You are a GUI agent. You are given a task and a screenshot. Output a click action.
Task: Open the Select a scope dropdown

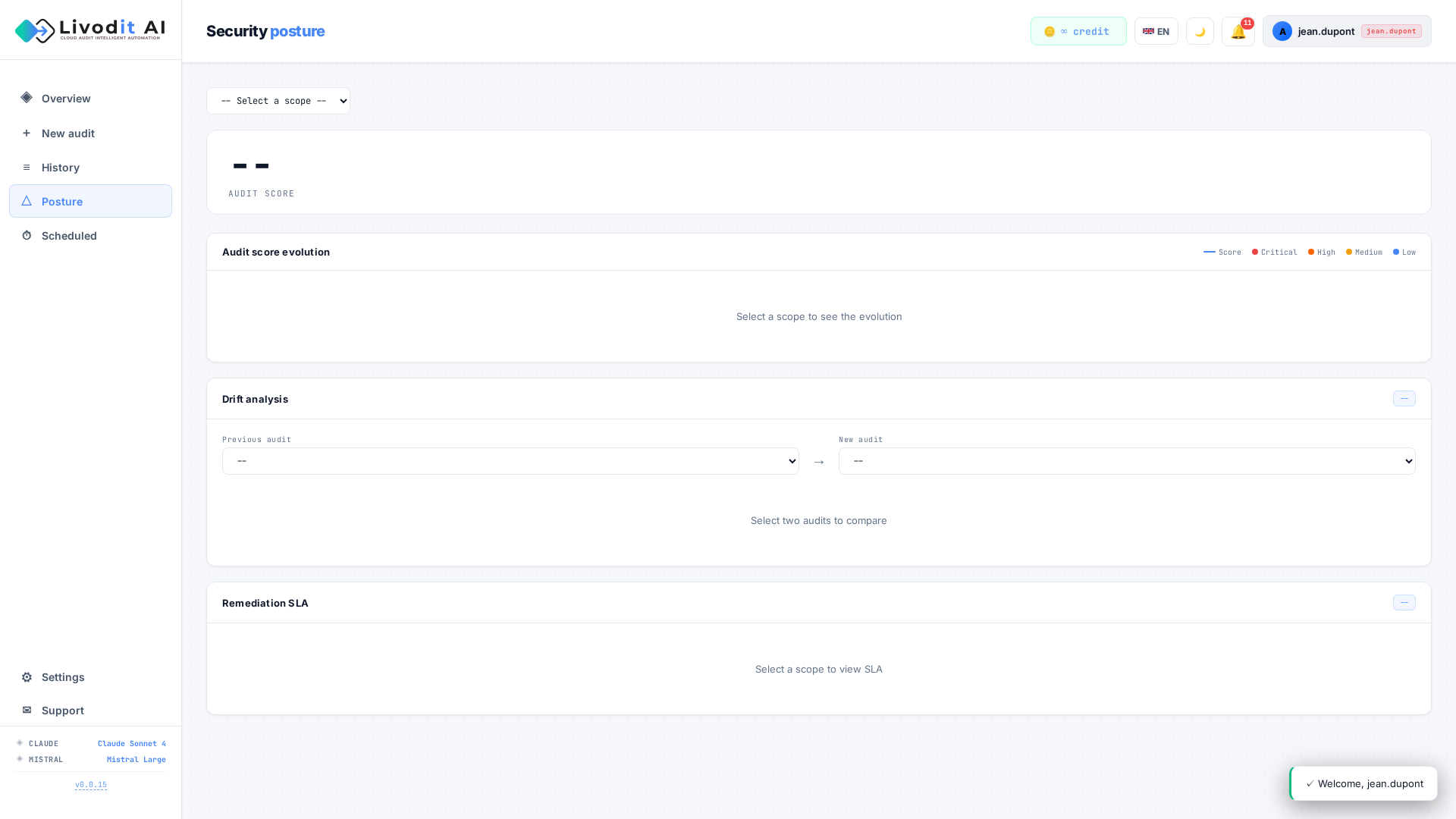coord(278,101)
